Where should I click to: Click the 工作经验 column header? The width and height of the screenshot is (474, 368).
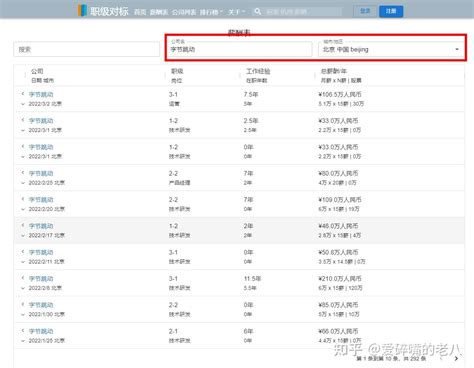(258, 71)
